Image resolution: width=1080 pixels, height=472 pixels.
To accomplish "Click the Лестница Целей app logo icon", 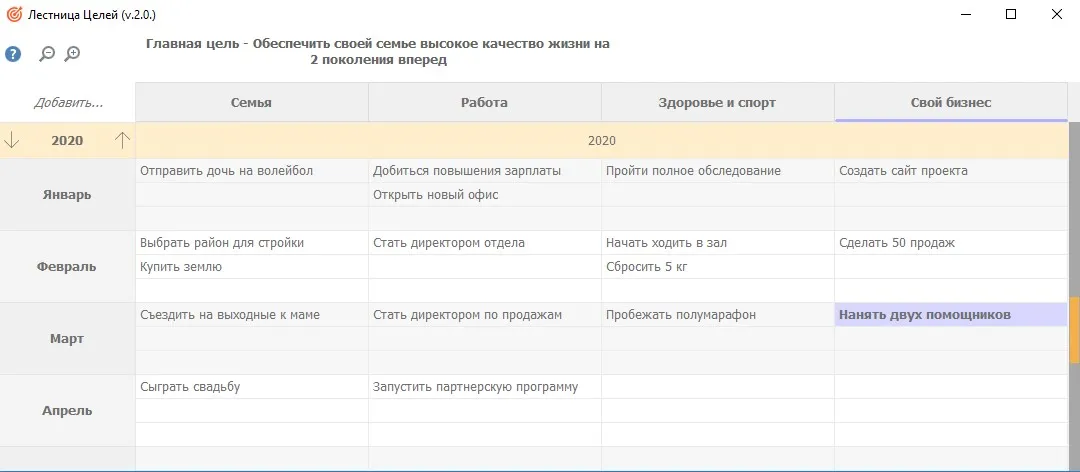I will 14,15.
